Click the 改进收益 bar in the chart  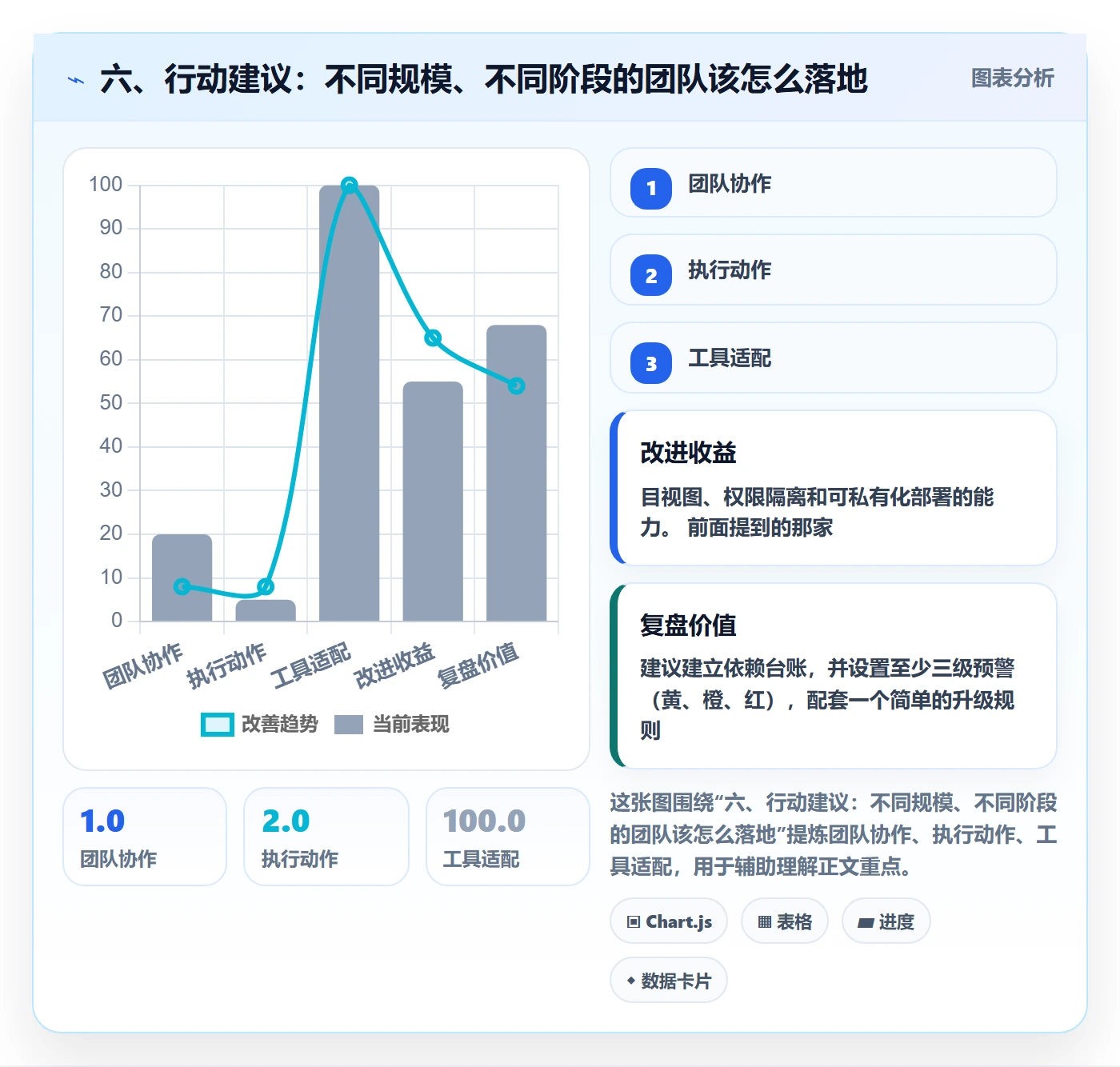433,501
